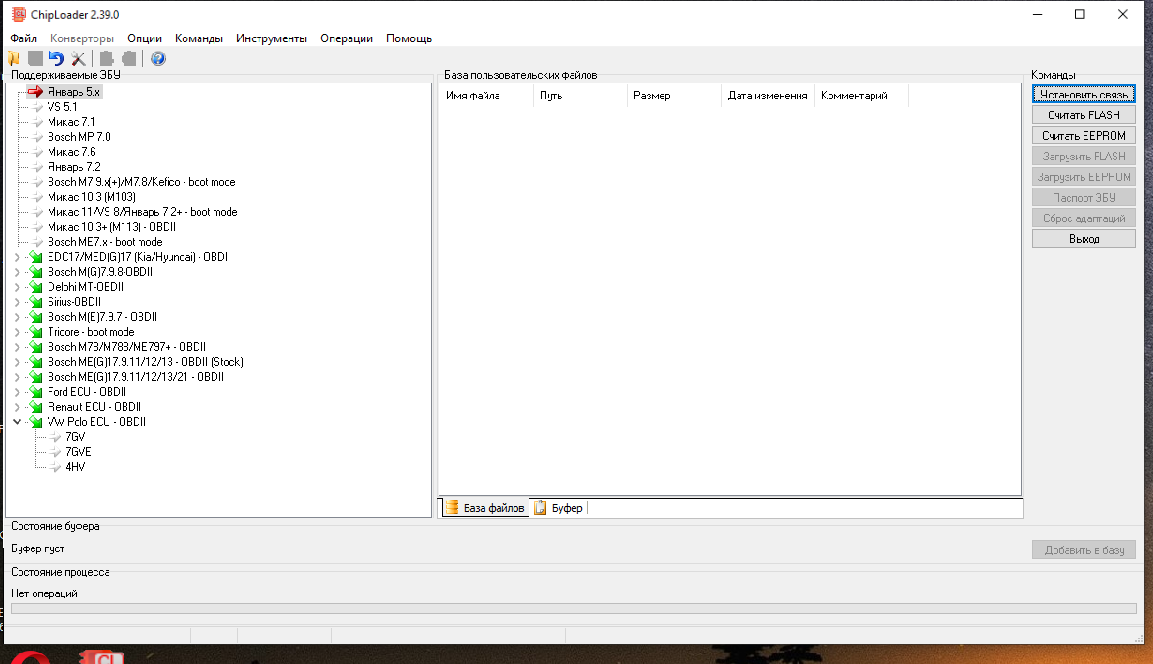Select the 7GVE item in the tree
Image resolution: width=1153 pixels, height=664 pixels.
[x=78, y=452]
